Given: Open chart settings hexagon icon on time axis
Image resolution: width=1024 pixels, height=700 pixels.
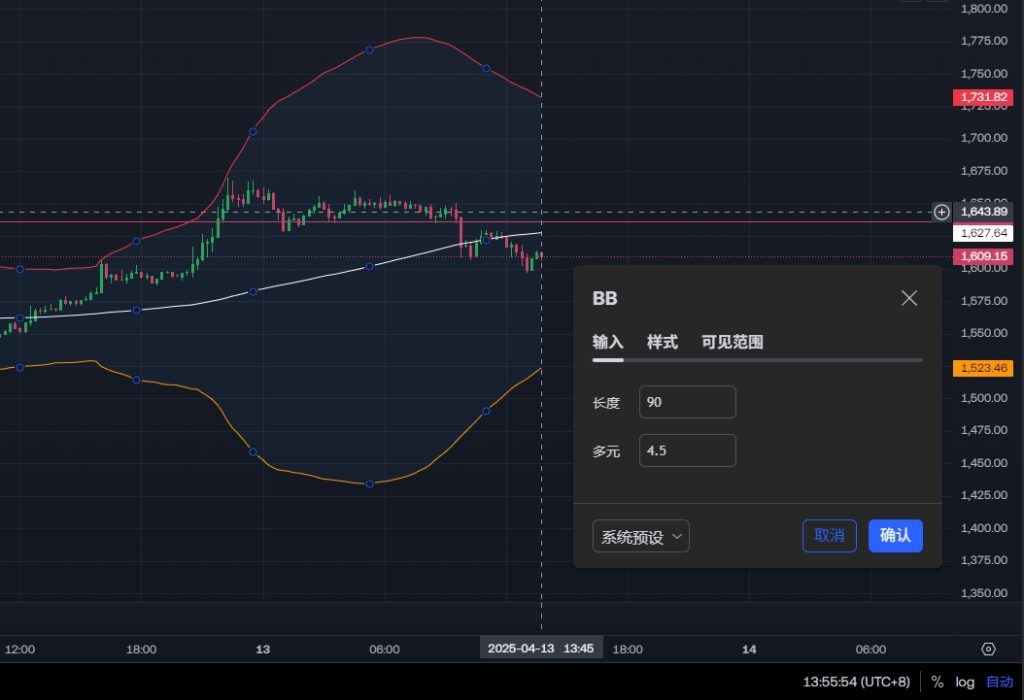Looking at the screenshot, I should tap(988, 649).
